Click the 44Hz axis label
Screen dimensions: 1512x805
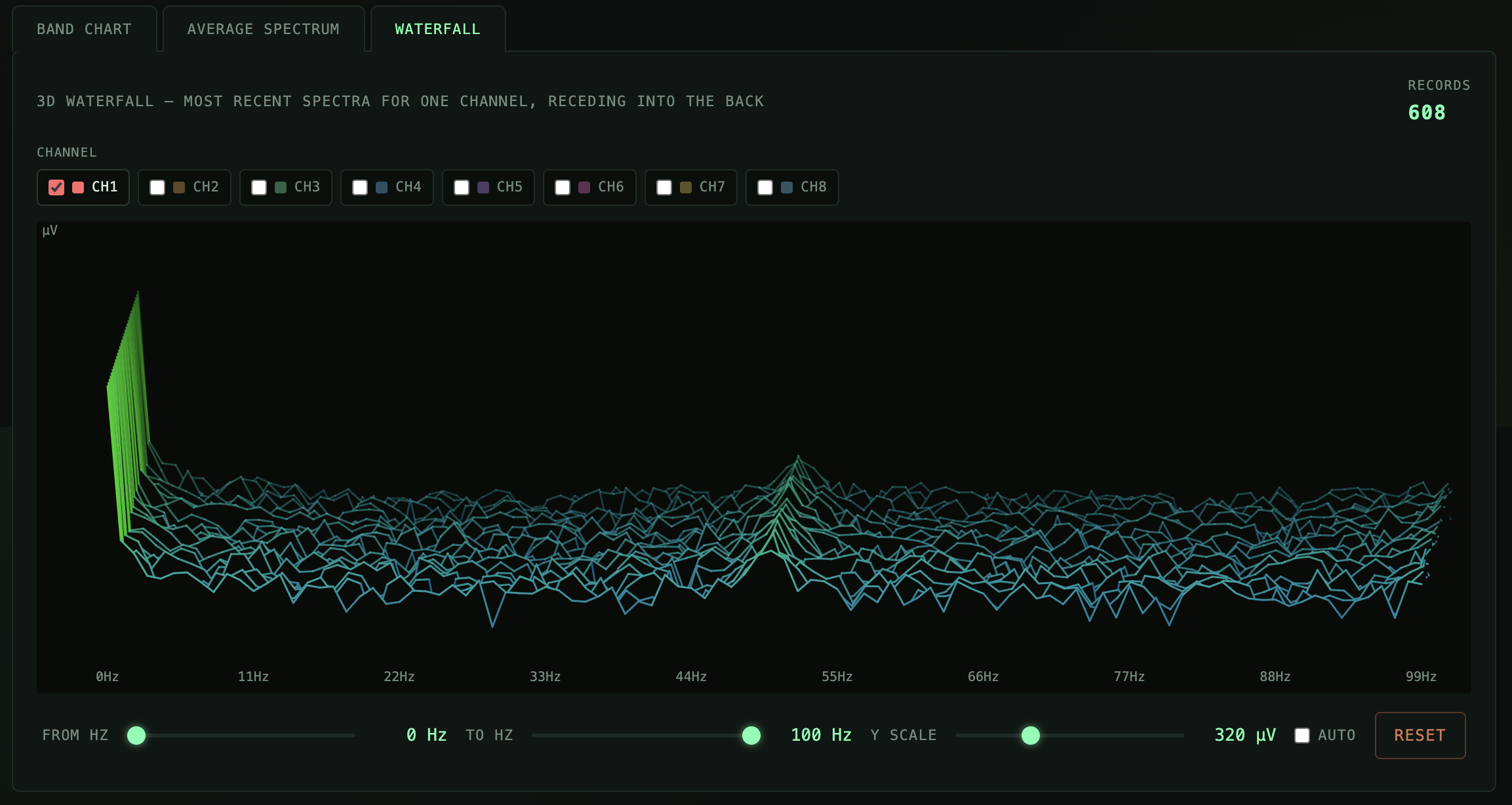pos(691,677)
